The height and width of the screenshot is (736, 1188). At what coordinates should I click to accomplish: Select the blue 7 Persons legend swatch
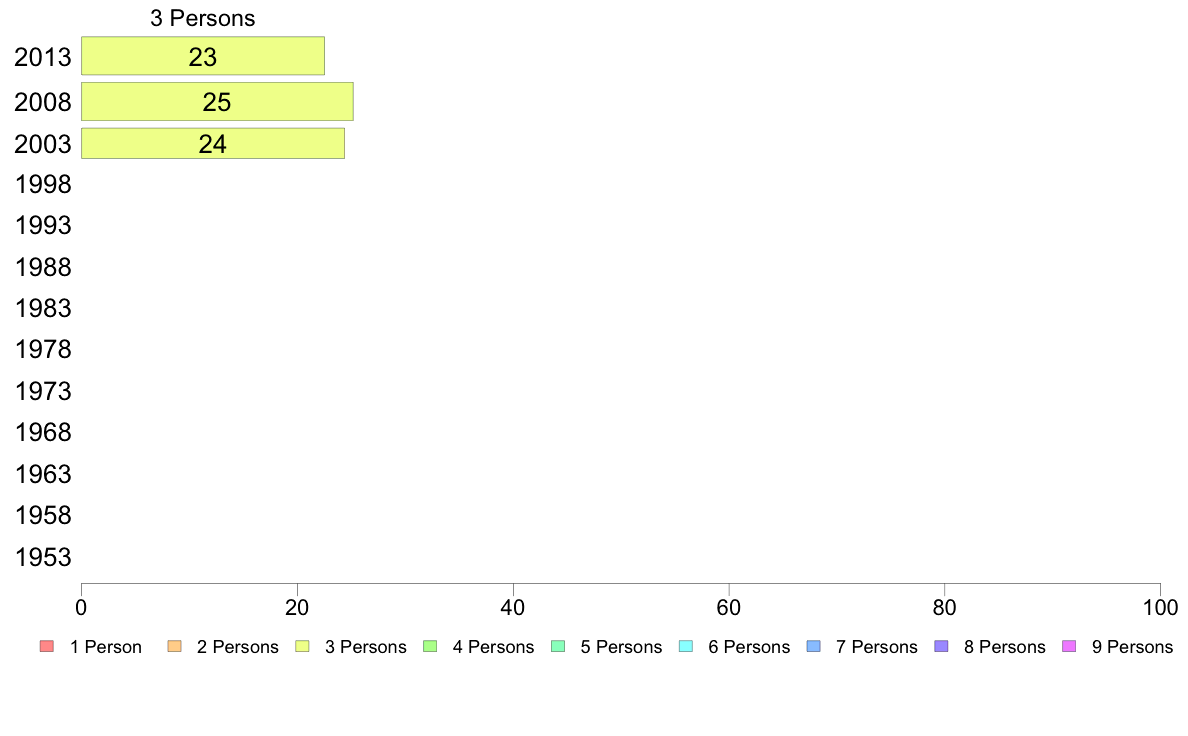click(813, 647)
